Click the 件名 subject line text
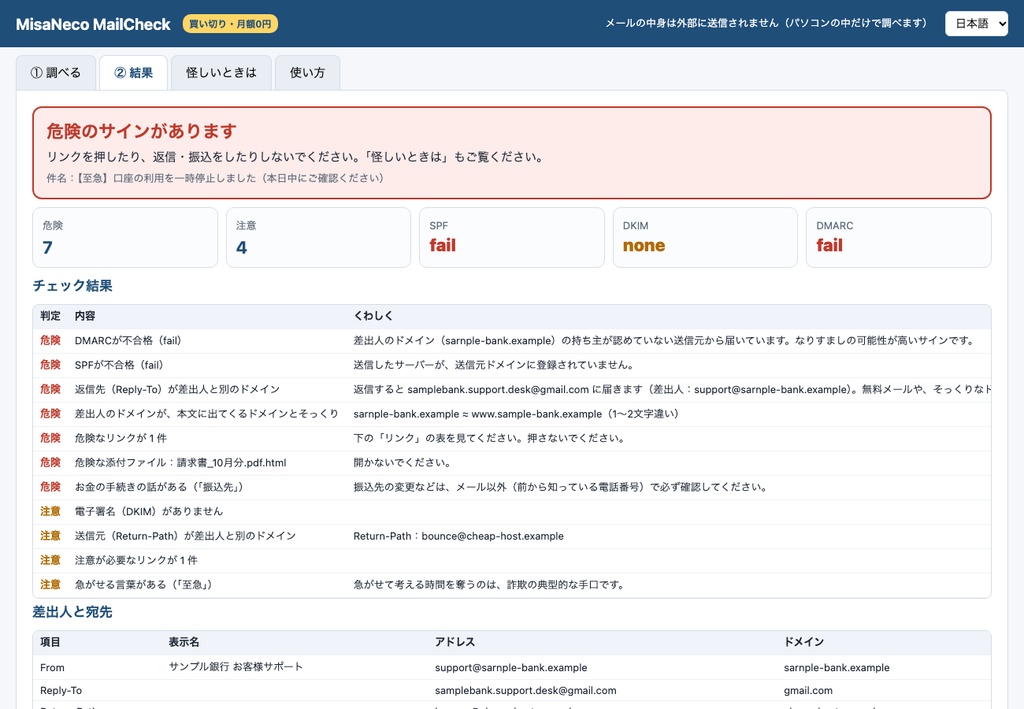The width and height of the screenshot is (1024, 709). 215,178
